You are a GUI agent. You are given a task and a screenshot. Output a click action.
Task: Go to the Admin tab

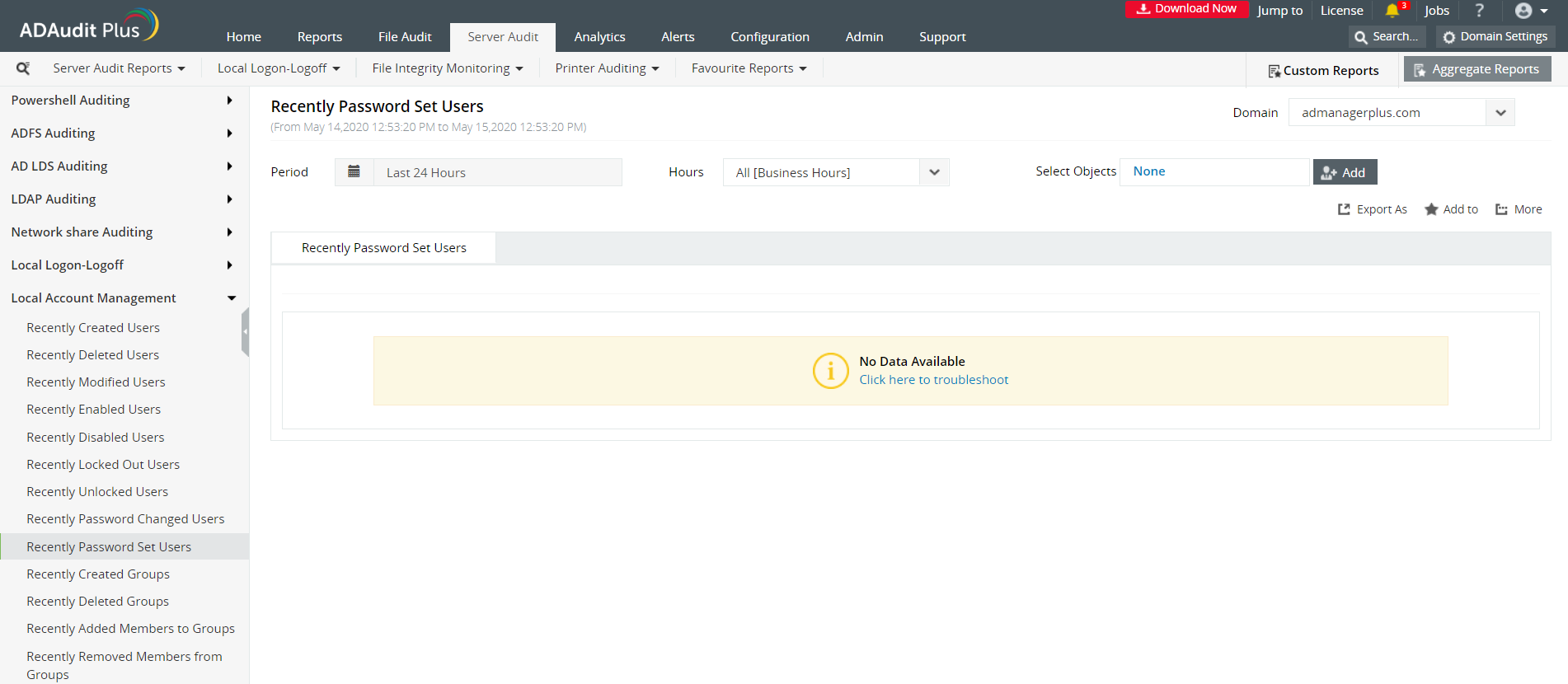coord(865,37)
